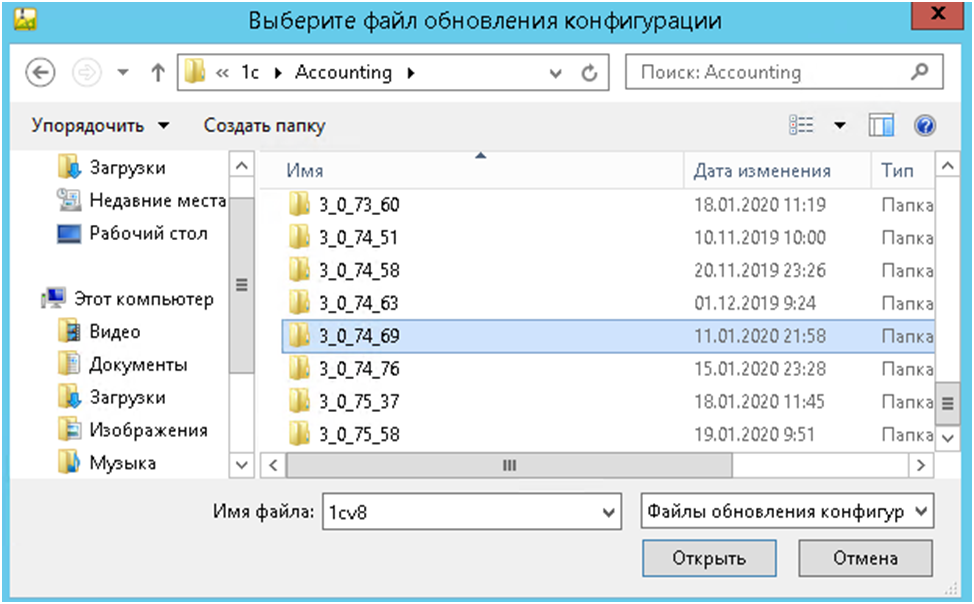
Task: Open the view options dropdown arrow
Action: pos(840,126)
